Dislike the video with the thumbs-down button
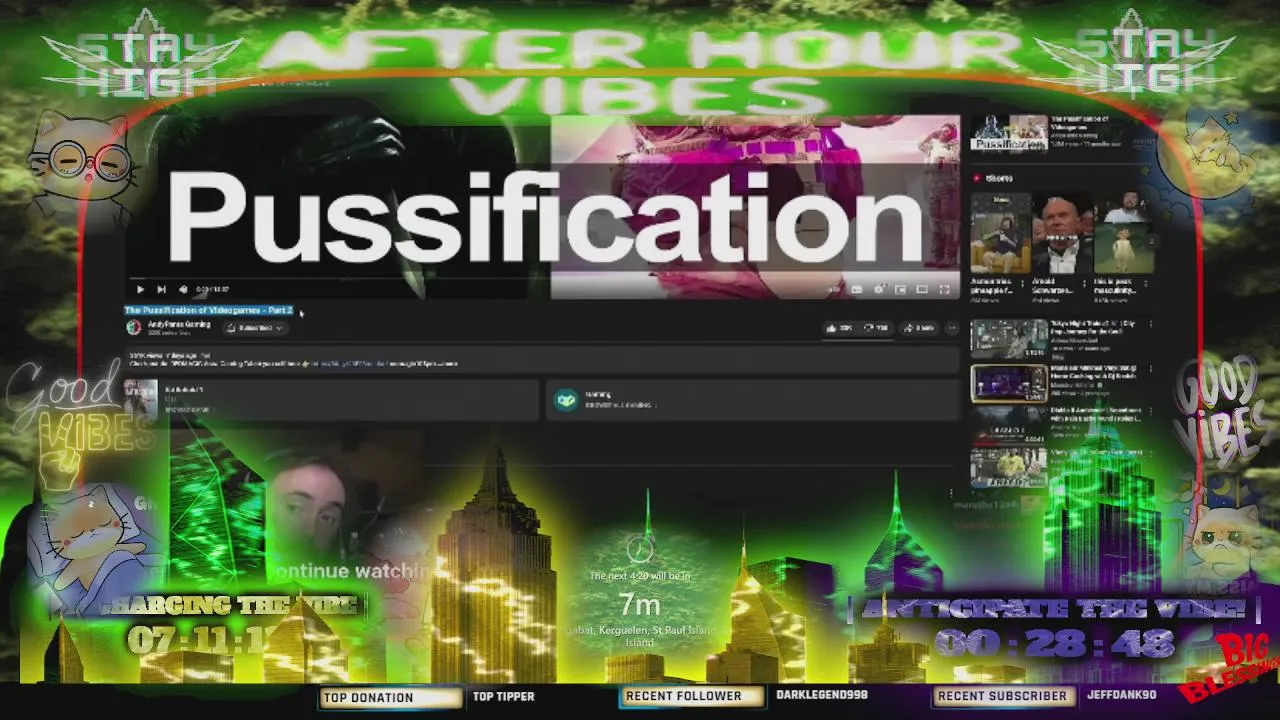The image size is (1280, 720). point(876,328)
